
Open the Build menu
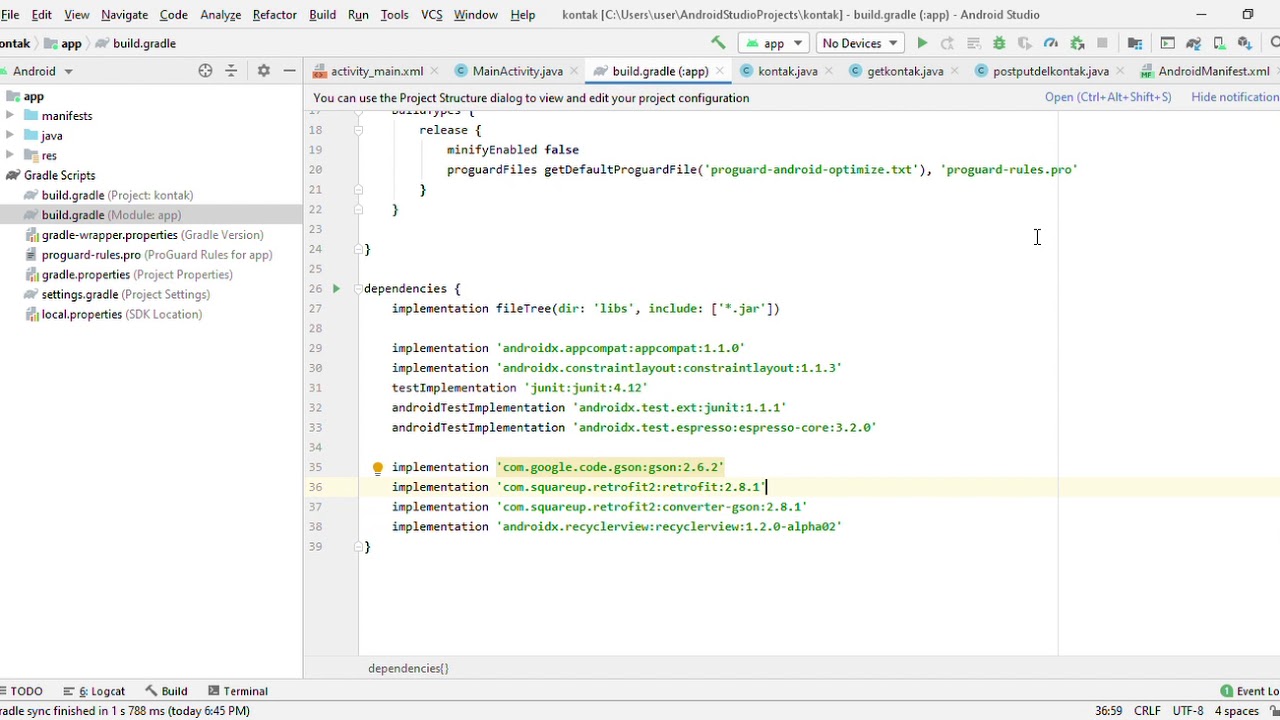click(x=322, y=14)
